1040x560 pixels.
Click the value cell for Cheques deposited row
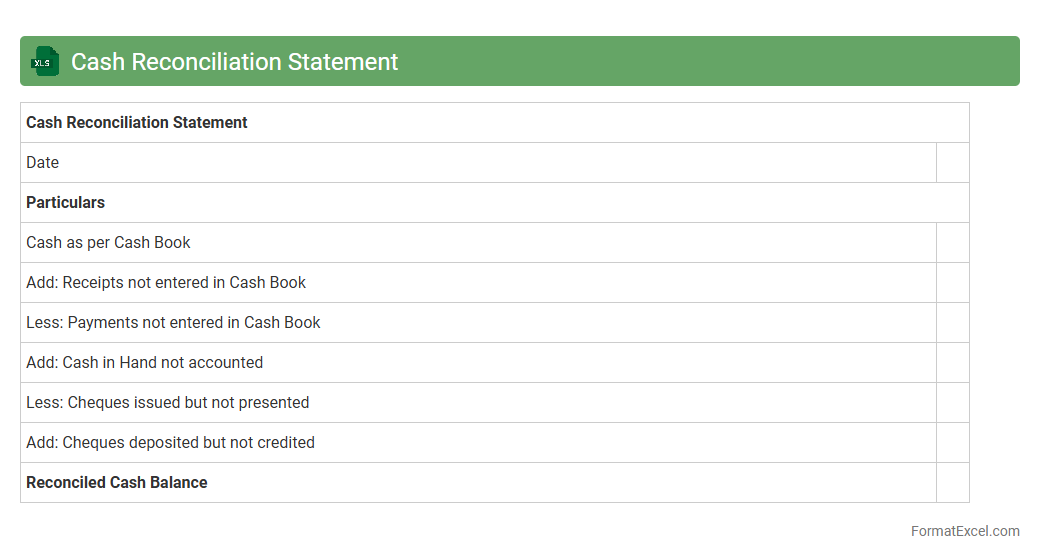[x=952, y=443]
